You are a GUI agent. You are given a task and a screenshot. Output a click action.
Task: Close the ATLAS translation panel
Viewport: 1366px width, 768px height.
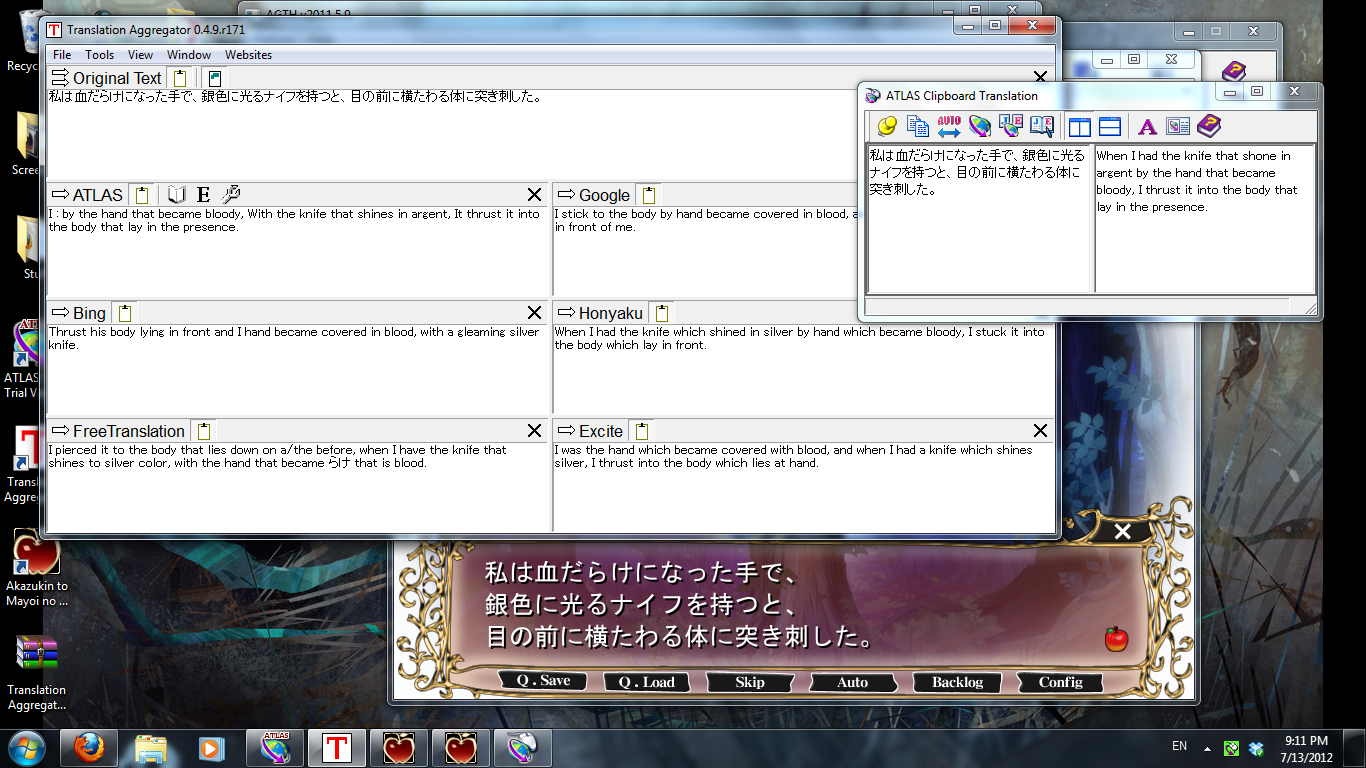click(534, 195)
